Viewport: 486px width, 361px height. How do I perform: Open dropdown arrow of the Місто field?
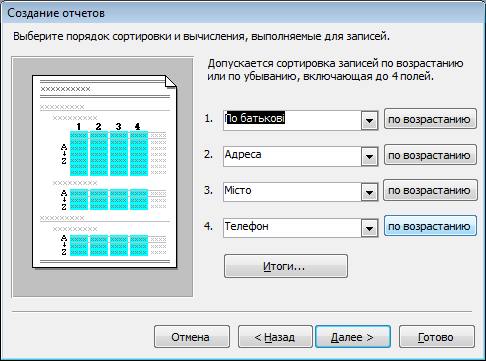tap(369, 192)
